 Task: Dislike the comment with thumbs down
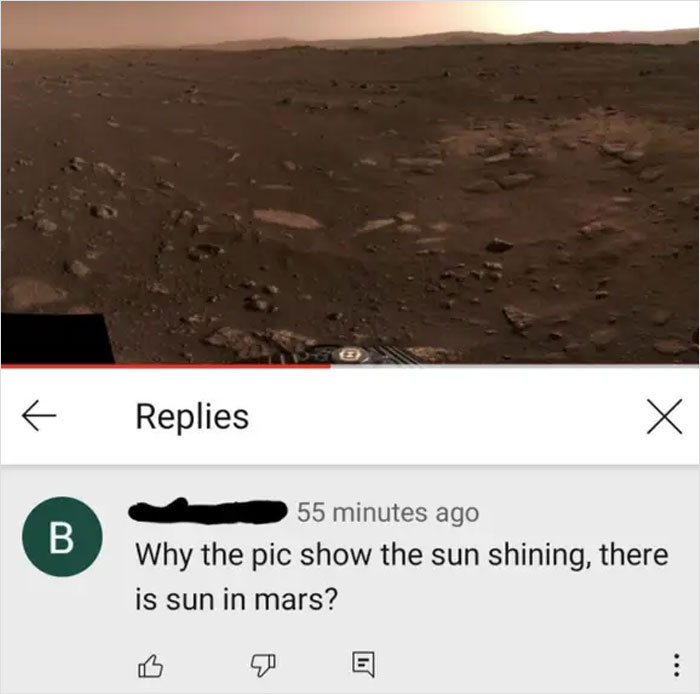262,665
